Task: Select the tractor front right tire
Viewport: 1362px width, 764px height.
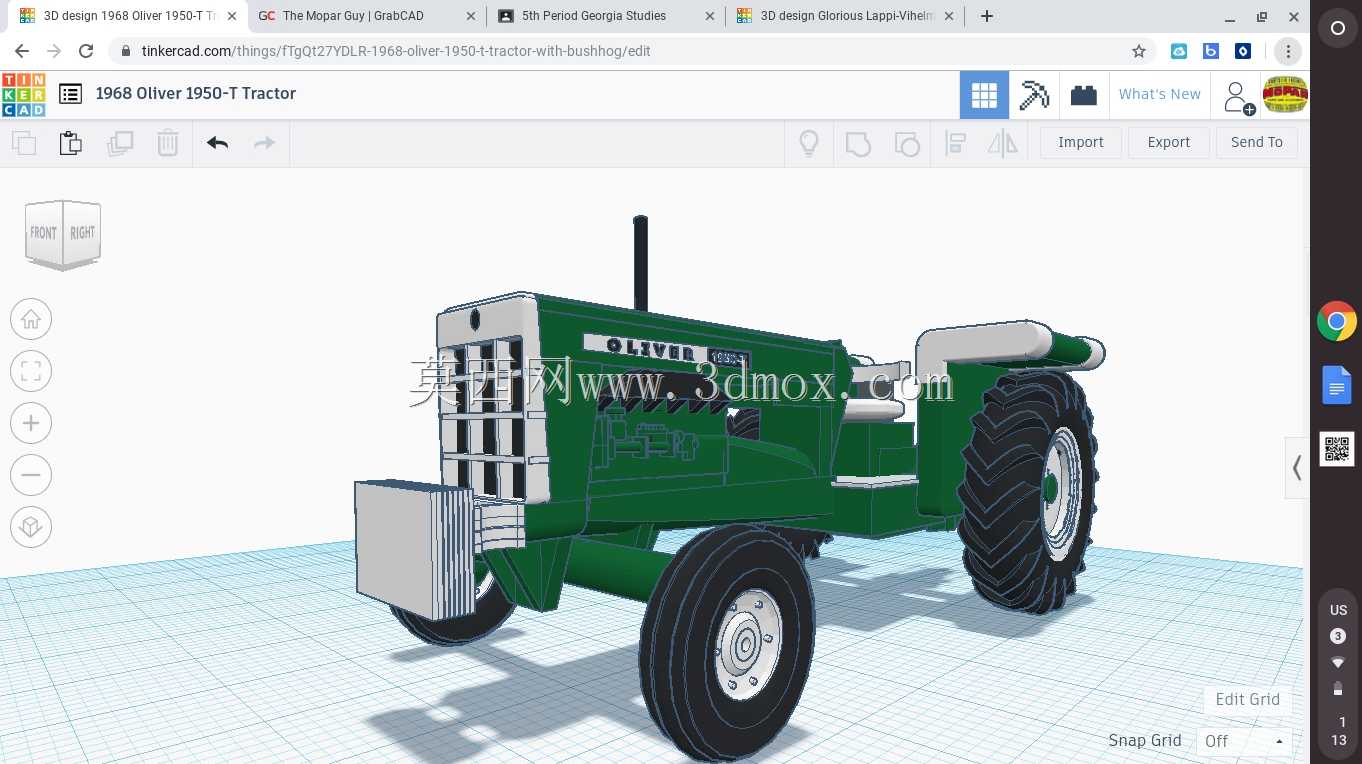Action: coord(728,642)
